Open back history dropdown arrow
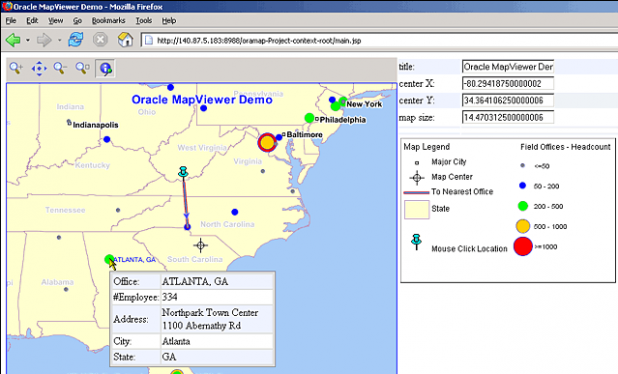This screenshot has width=618, height=374. 28,40
